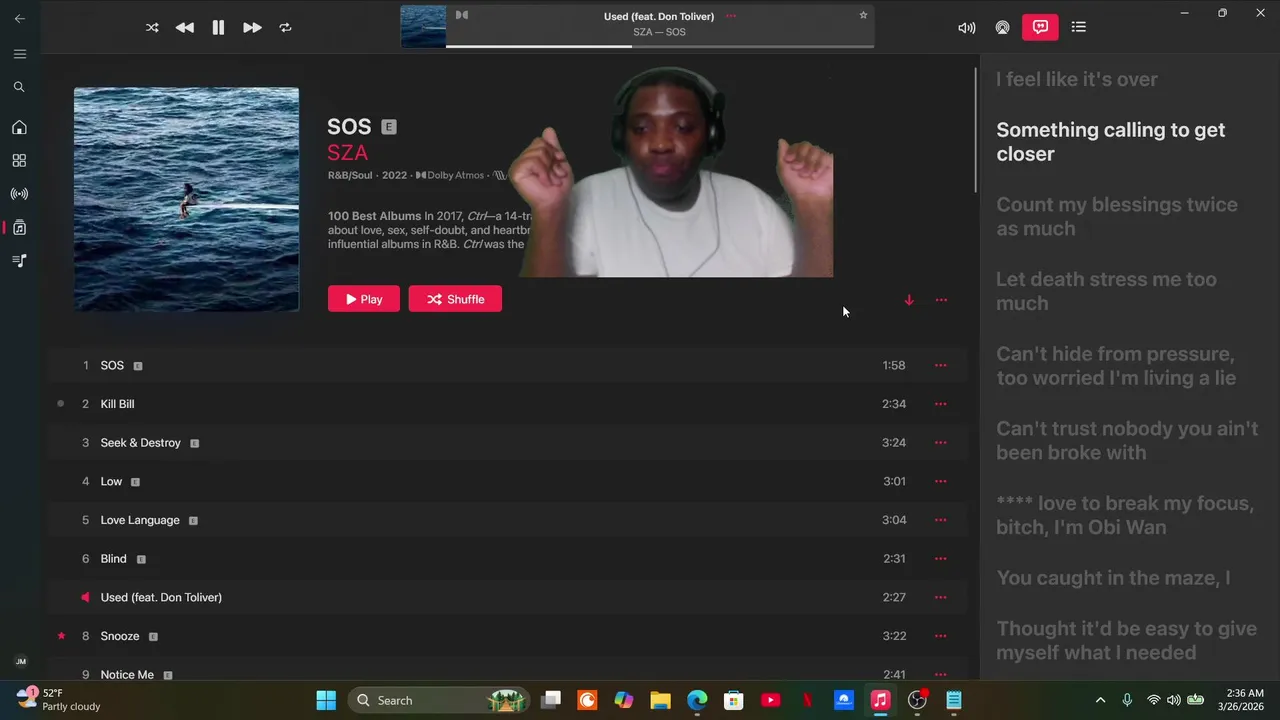The width and height of the screenshot is (1280, 720).
Task: Open search from sidebar magnifier icon
Action: [x=19, y=87]
